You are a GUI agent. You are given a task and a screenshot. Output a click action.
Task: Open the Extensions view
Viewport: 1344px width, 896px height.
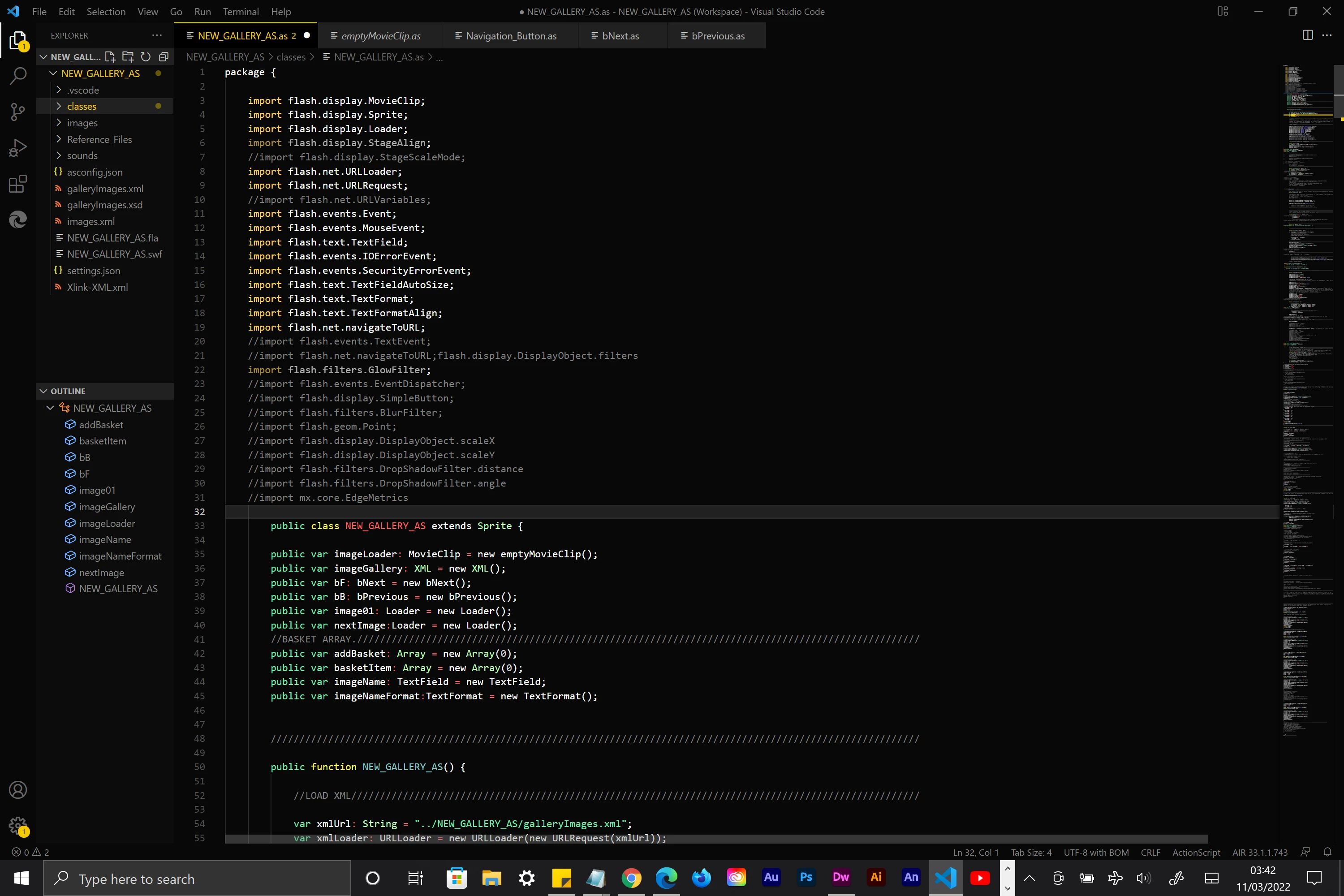(18, 184)
